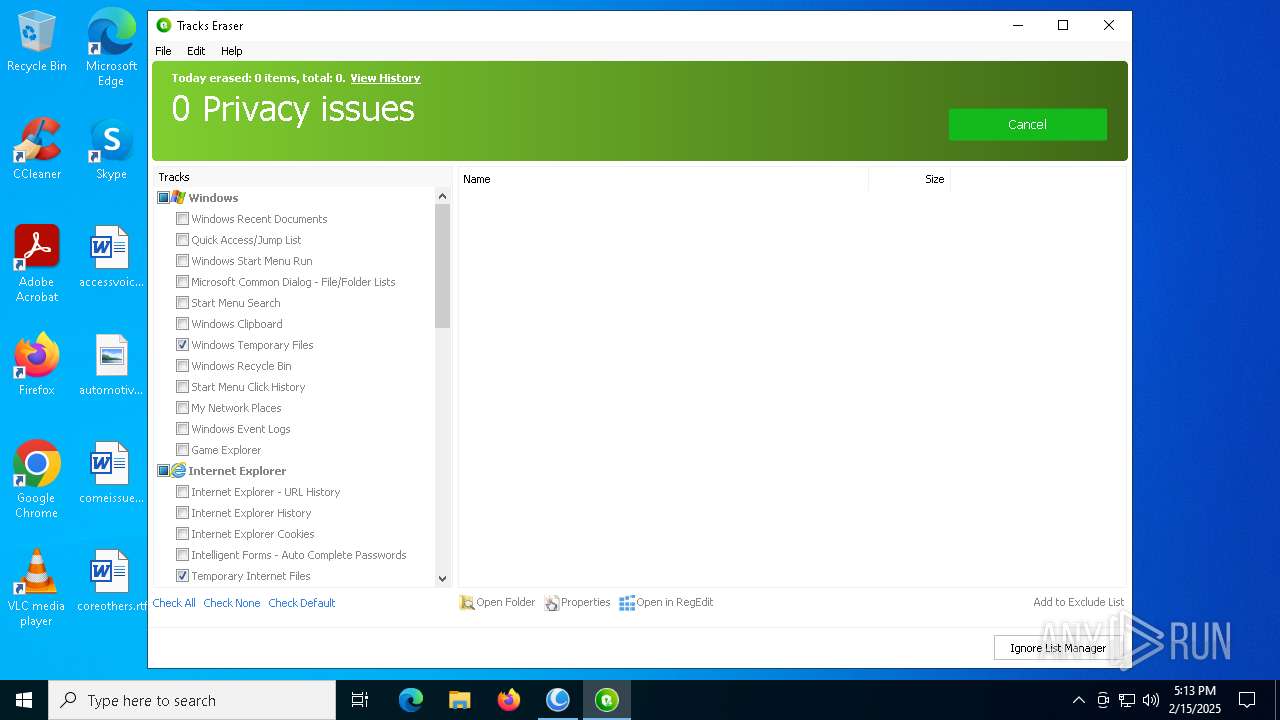Select the Game Explorer row text
This screenshot has width=1280, height=720.
pos(226,450)
